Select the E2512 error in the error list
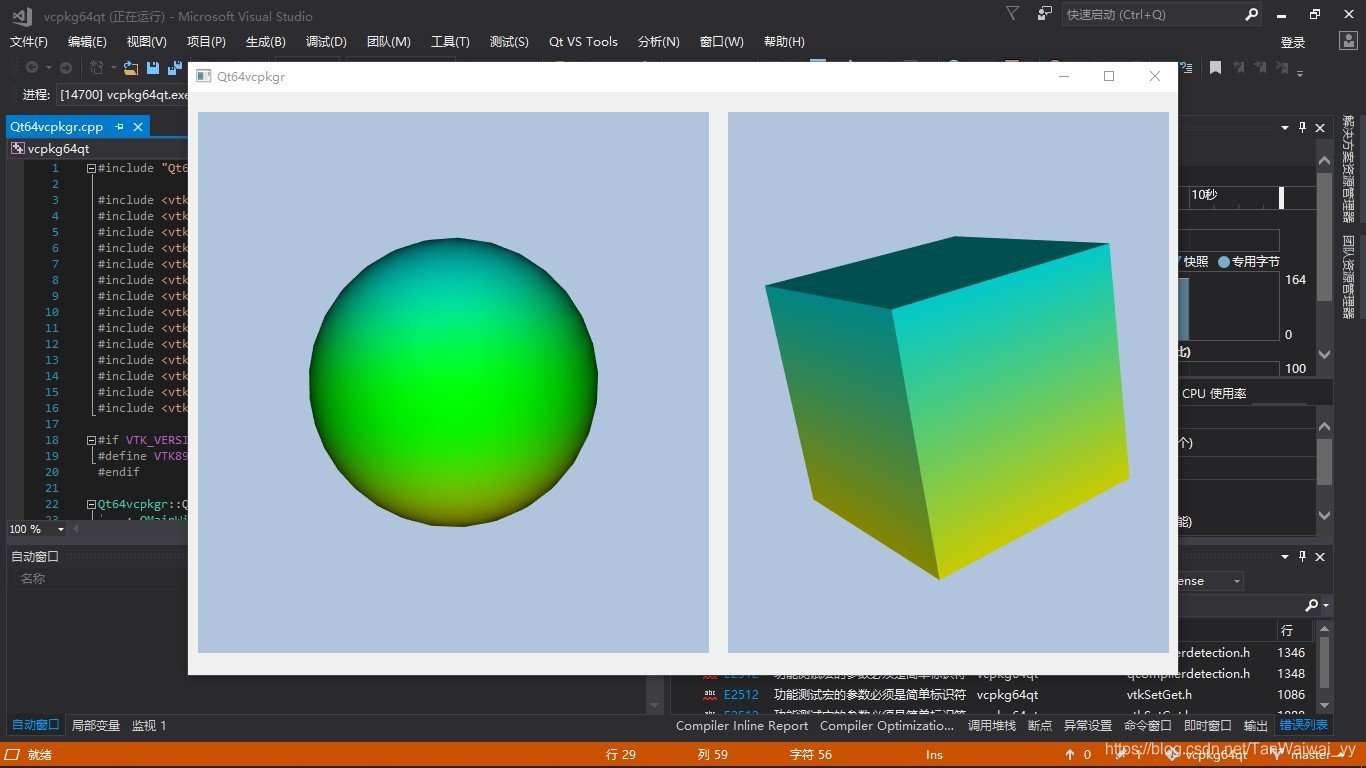 (741, 694)
